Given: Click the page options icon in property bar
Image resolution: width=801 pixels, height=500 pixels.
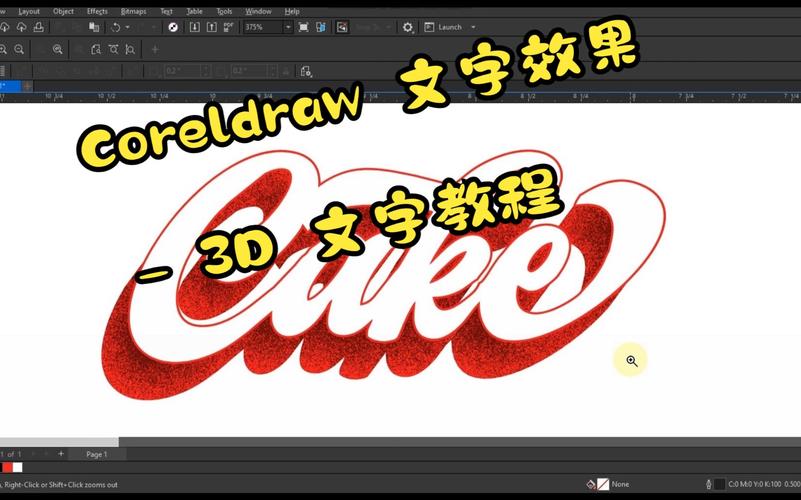Looking at the screenshot, I should click(x=305, y=72).
